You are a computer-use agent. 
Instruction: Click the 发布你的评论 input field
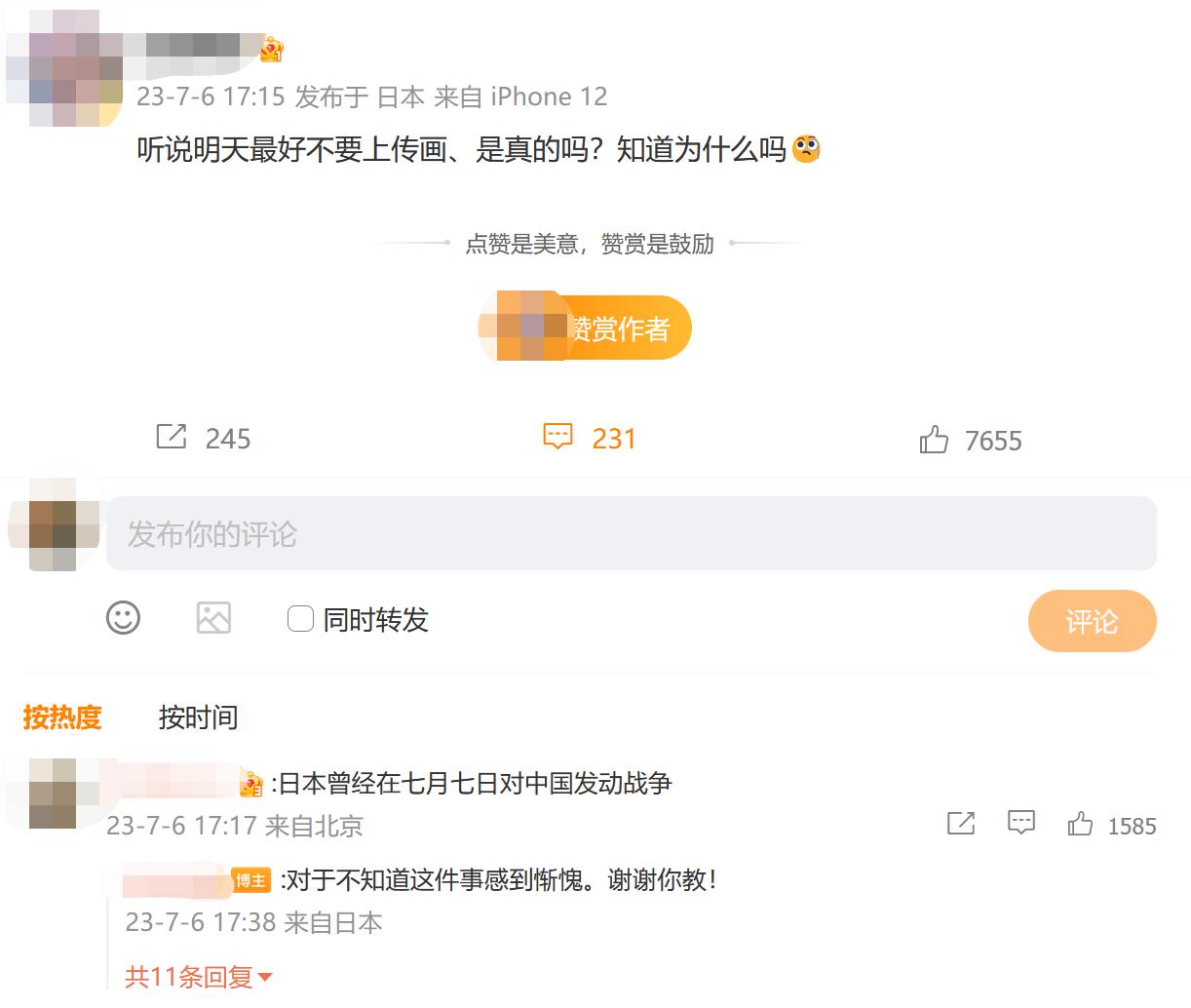(634, 533)
